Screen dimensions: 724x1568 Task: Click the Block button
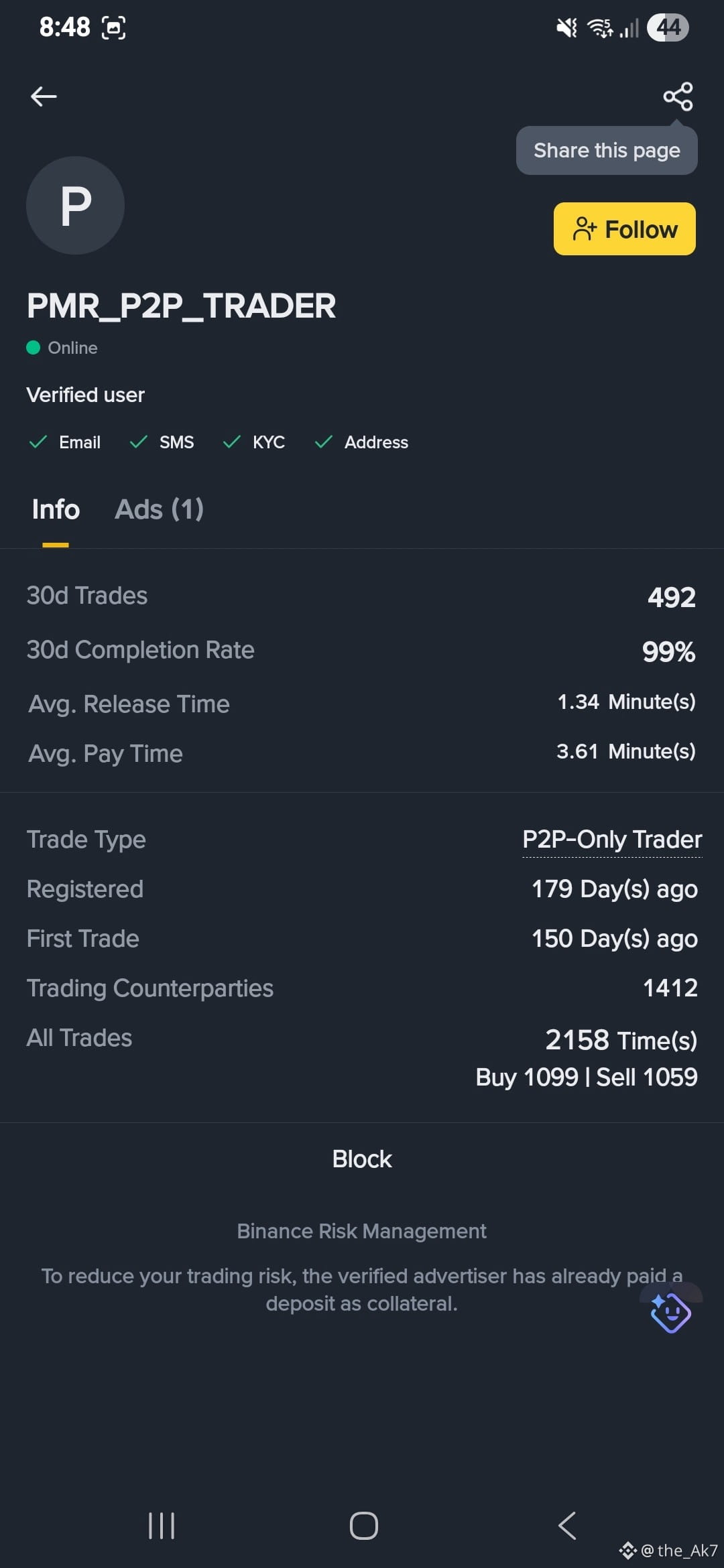click(362, 1159)
